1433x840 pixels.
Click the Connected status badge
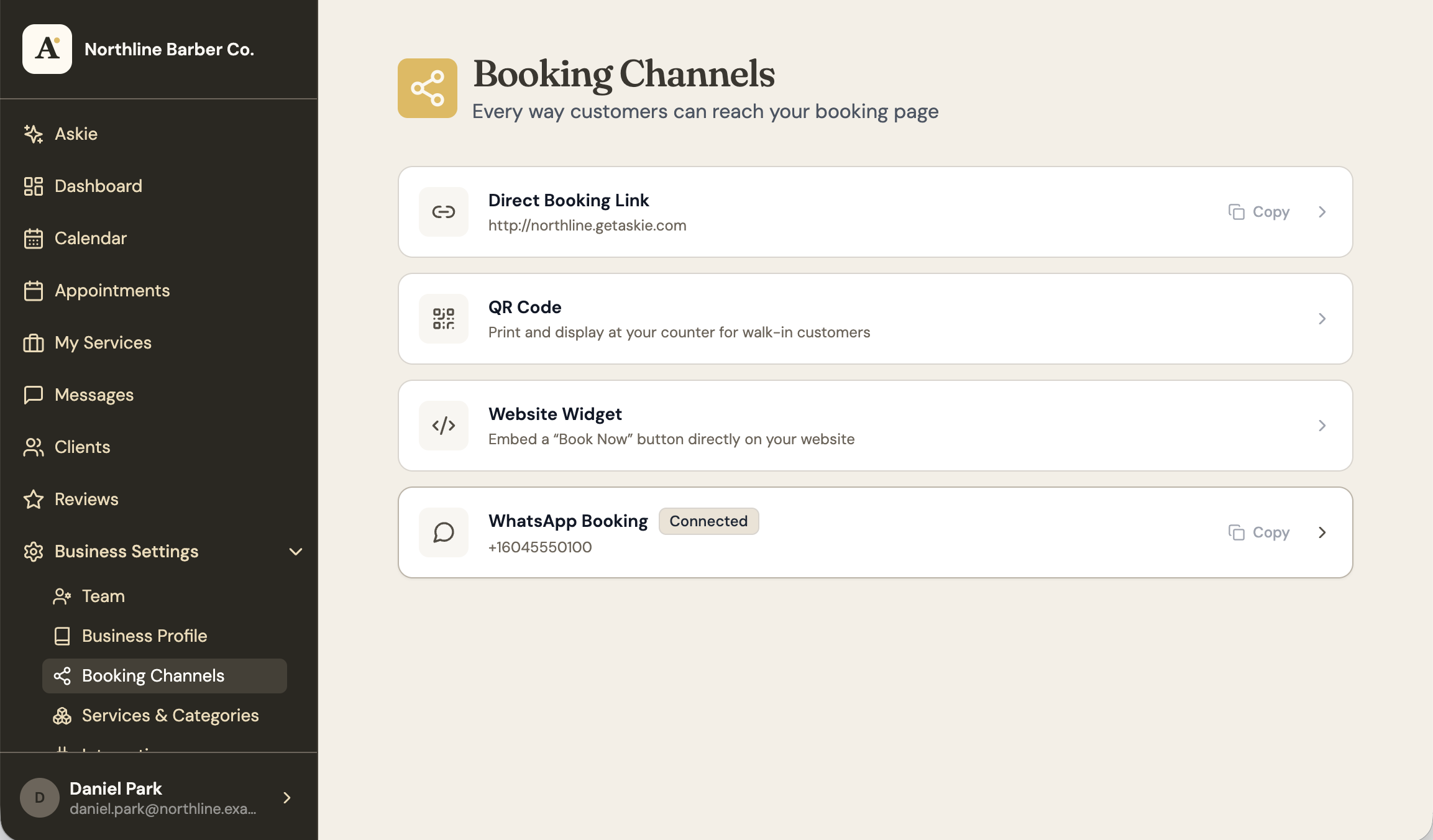pyautogui.click(x=708, y=521)
